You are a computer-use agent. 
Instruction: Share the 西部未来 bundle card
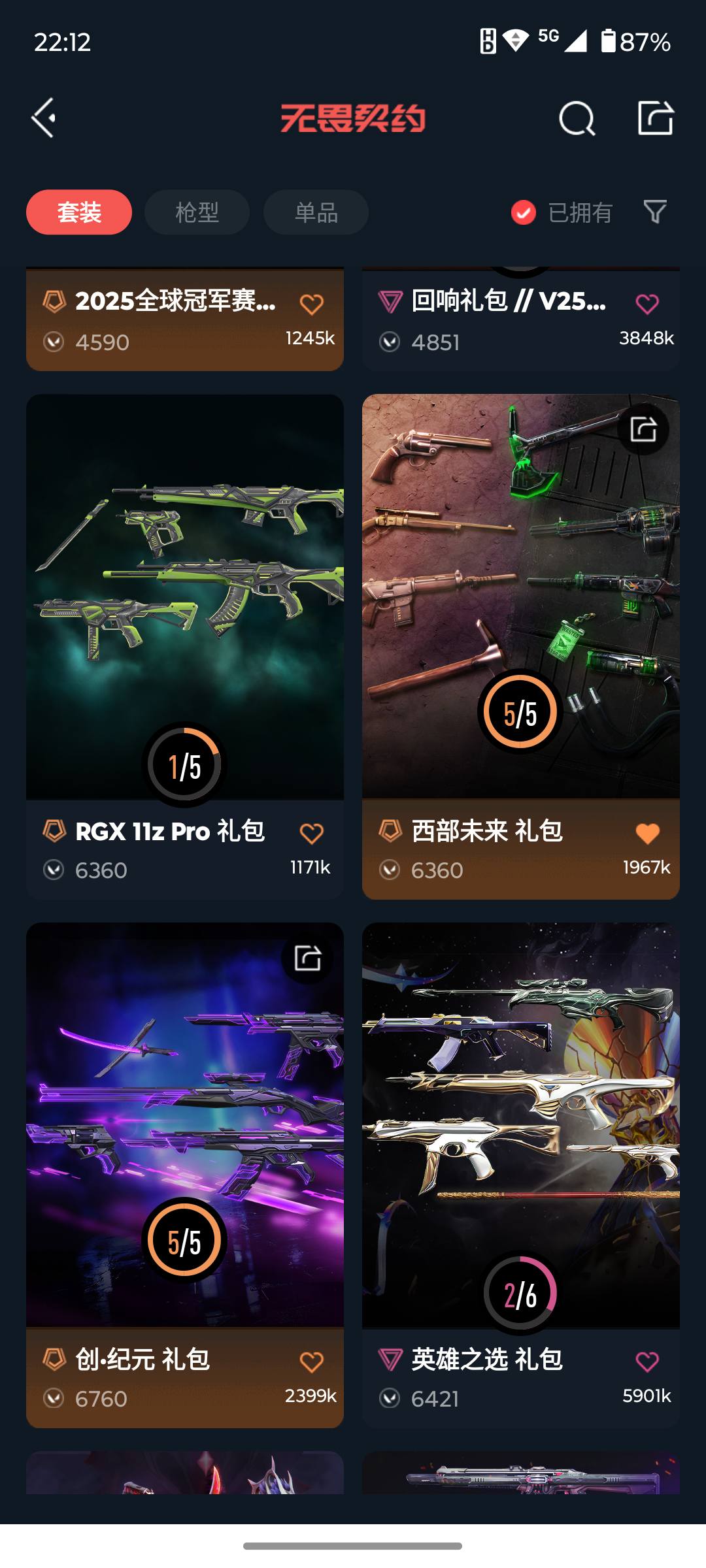click(x=643, y=429)
